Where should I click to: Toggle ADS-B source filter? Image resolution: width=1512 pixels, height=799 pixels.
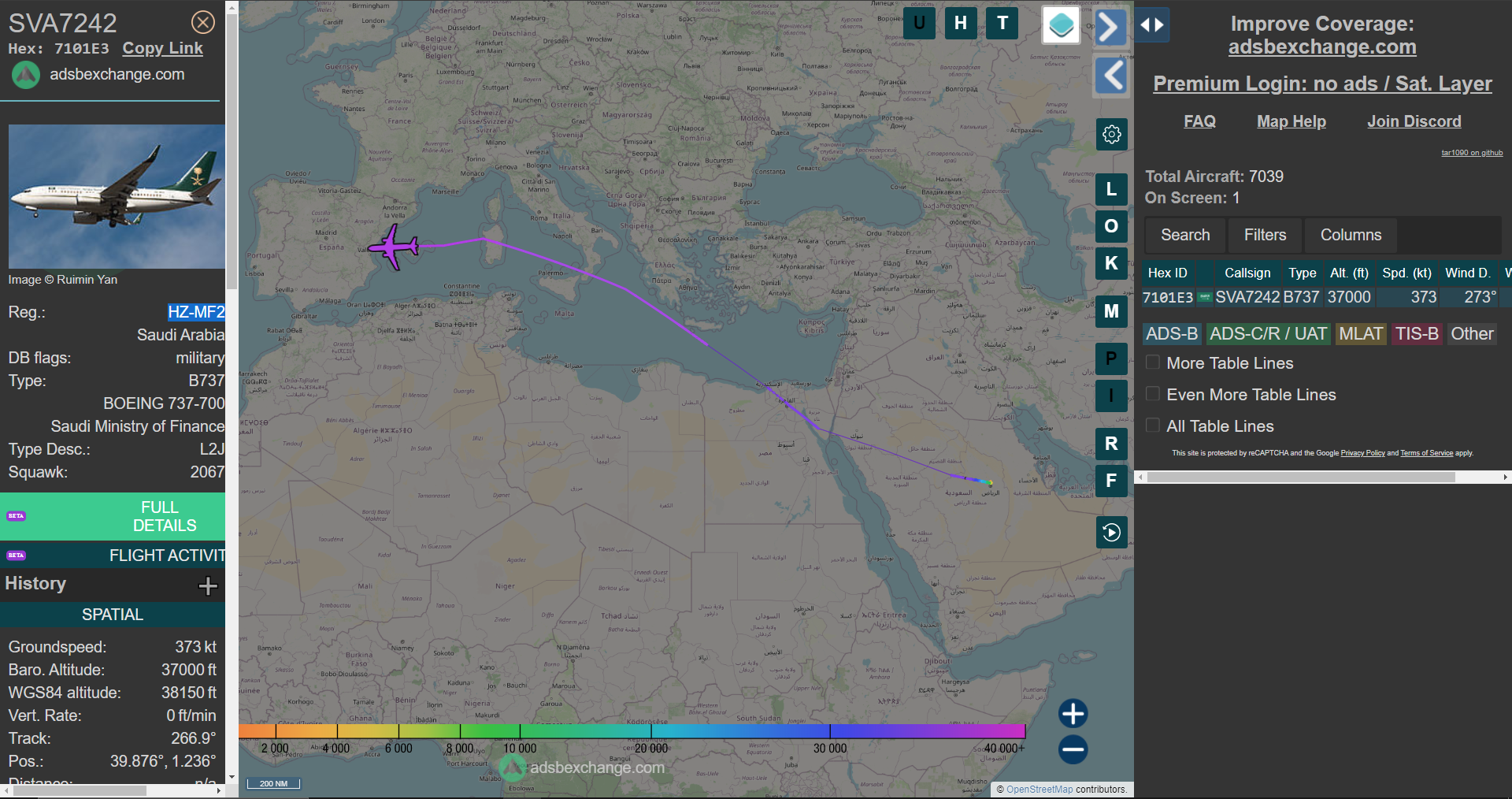tap(1172, 334)
